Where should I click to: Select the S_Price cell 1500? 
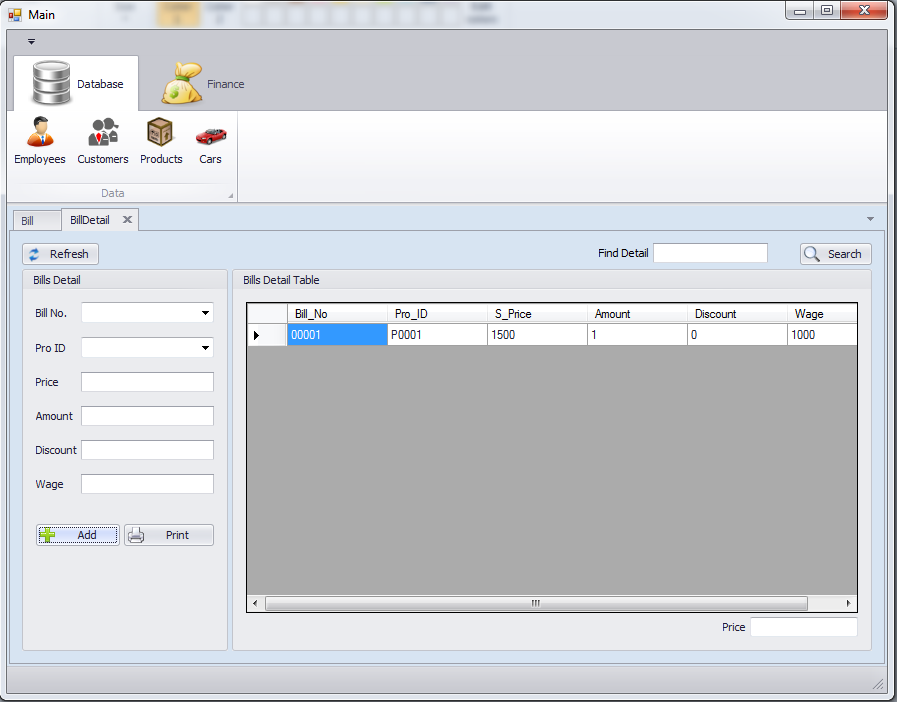tap(537, 335)
